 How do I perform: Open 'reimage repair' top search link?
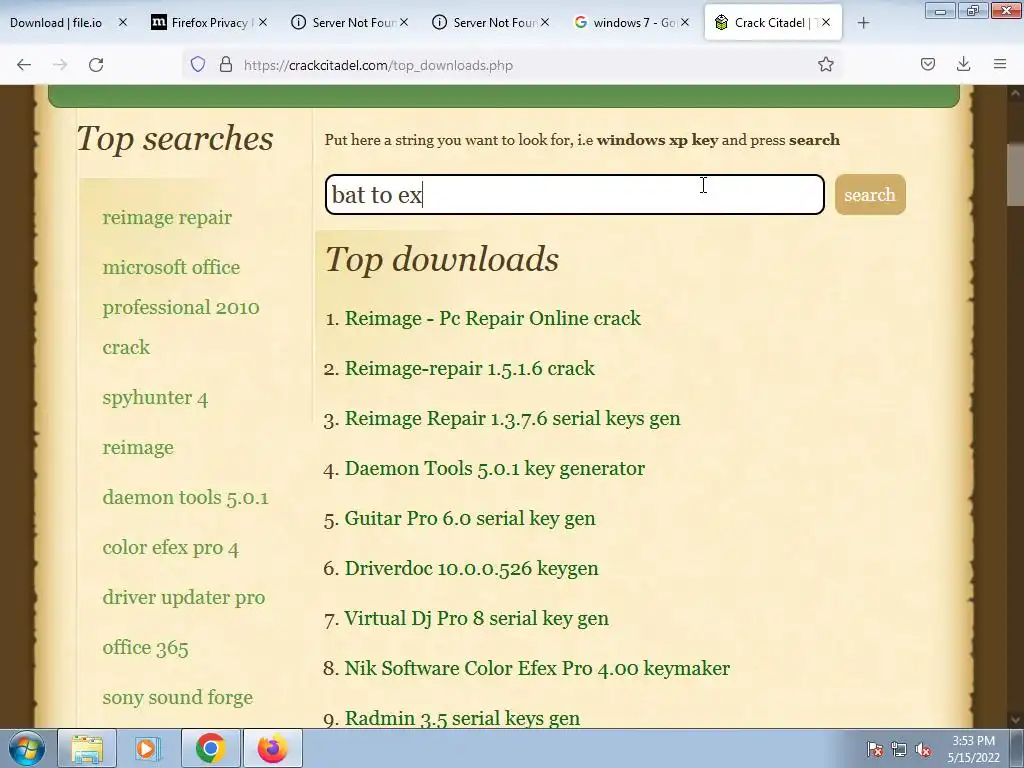[x=167, y=217]
